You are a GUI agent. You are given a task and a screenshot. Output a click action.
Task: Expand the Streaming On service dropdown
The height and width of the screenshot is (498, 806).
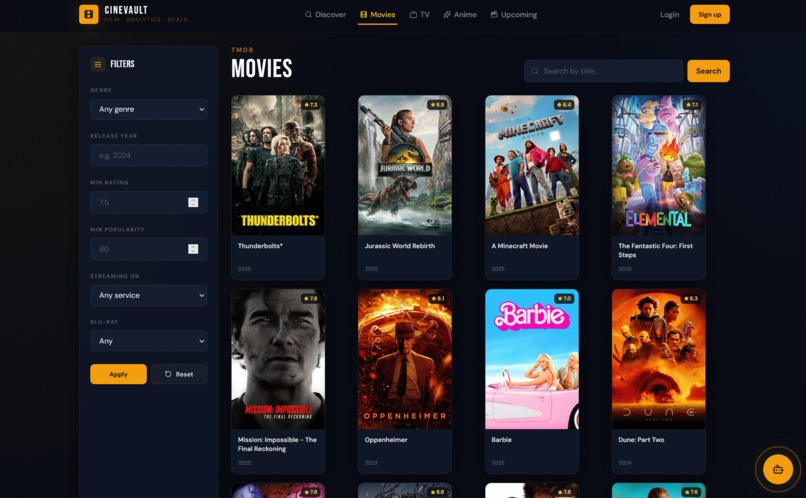tap(149, 295)
